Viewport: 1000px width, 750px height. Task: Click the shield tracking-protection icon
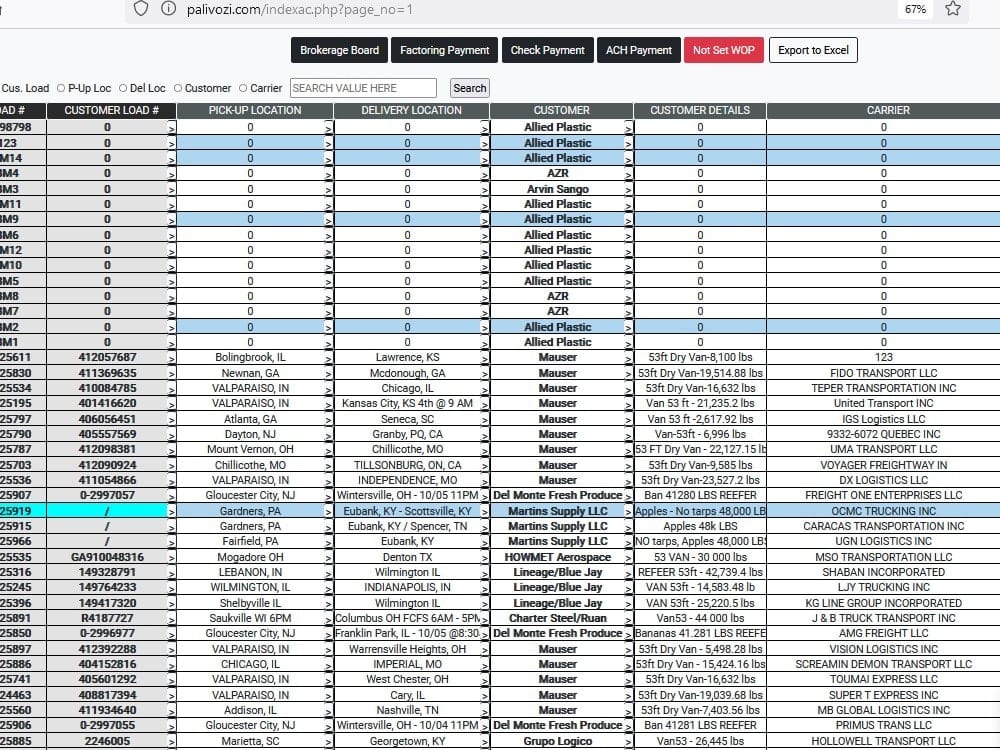(x=140, y=8)
